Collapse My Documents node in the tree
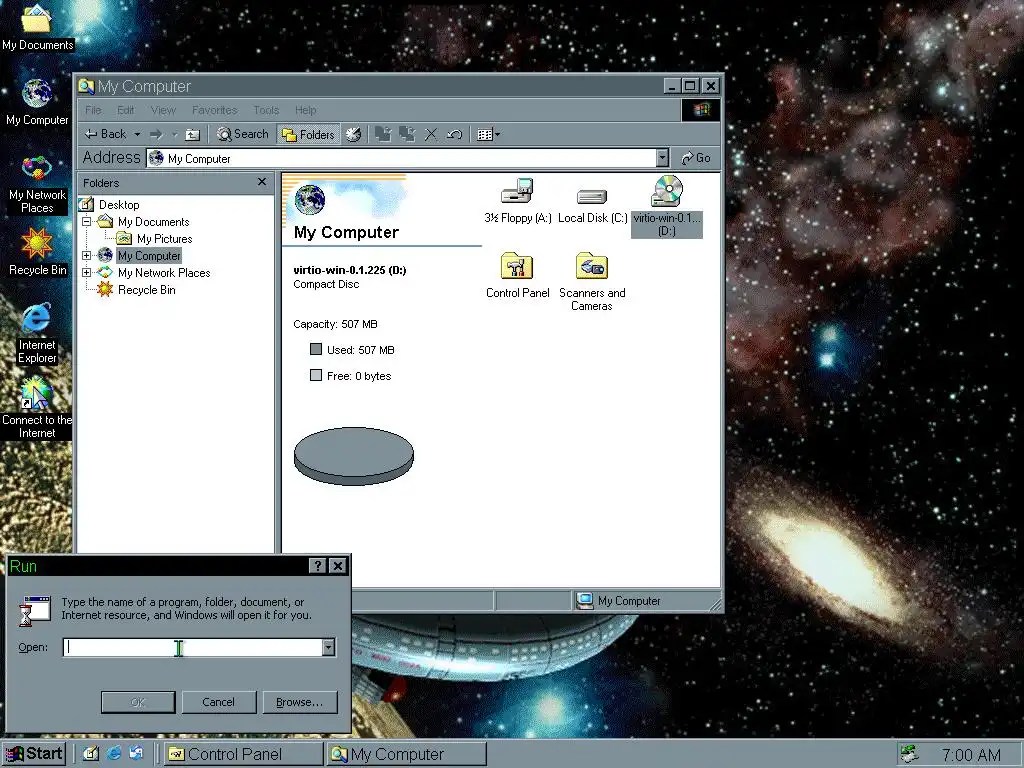 coord(87,222)
